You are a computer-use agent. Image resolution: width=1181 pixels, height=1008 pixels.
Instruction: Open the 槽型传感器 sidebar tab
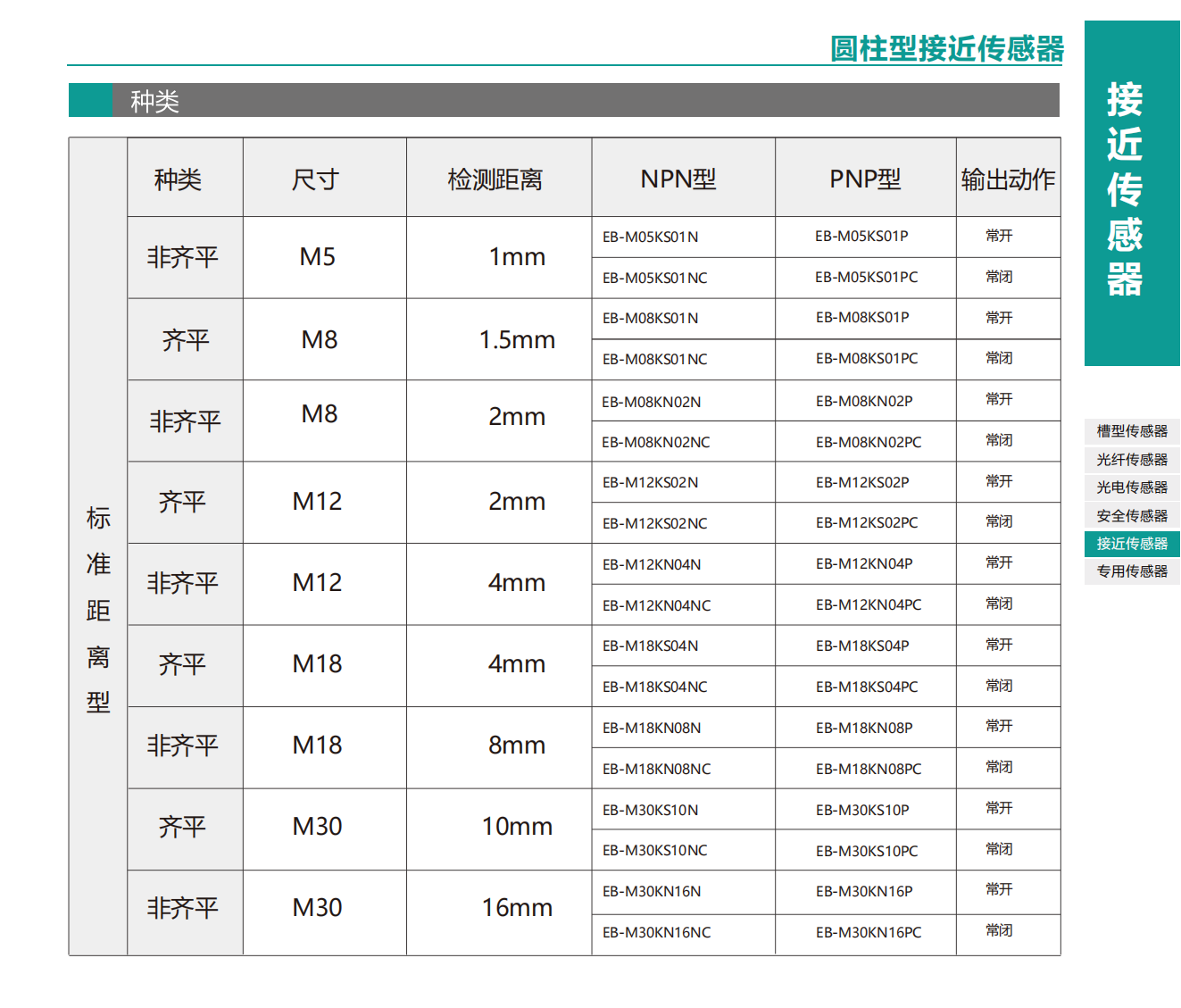point(1132,431)
